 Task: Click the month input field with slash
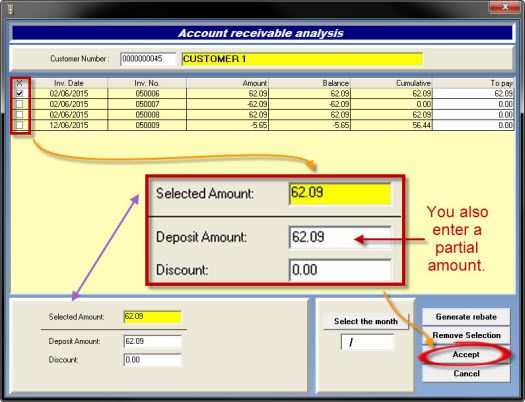(367, 342)
